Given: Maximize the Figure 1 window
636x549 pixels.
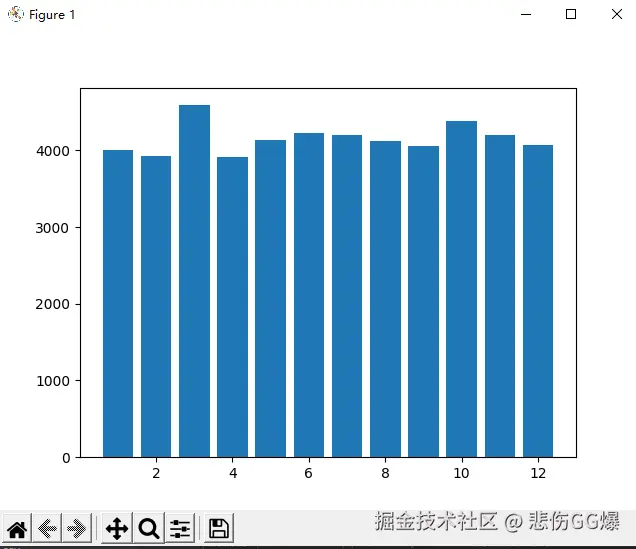Looking at the screenshot, I should pyautogui.click(x=571, y=14).
